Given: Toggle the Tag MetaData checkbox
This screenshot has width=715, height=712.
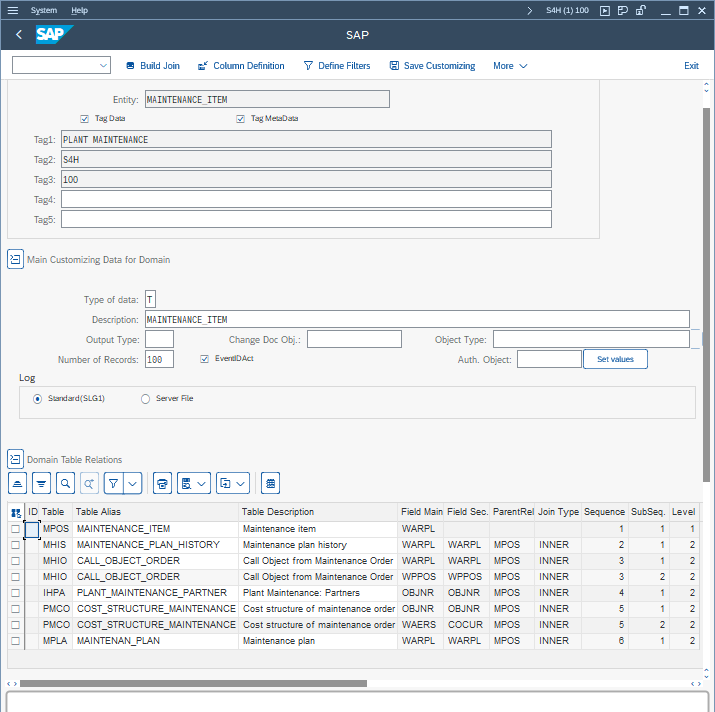Looking at the screenshot, I should pyautogui.click(x=241, y=118).
